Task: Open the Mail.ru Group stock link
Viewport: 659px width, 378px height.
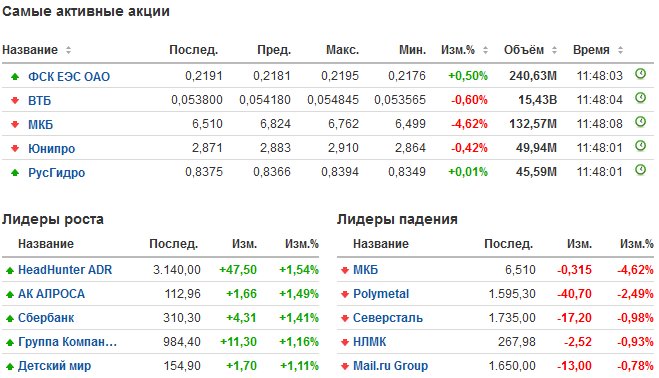Action: pos(390,366)
